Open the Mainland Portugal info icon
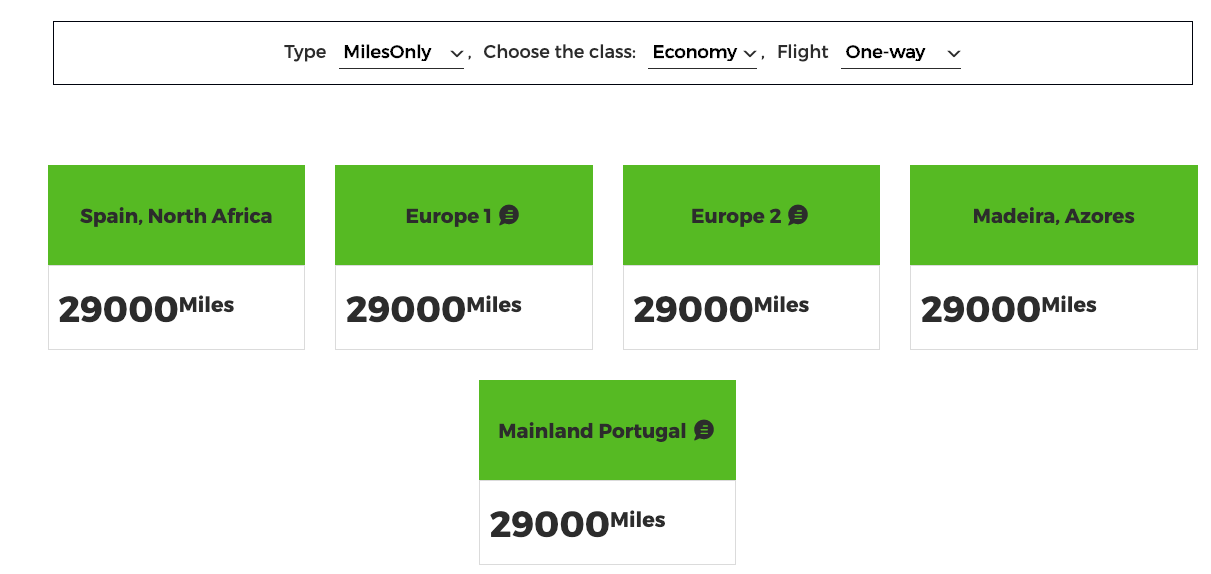The width and height of the screenshot is (1211, 574). coord(704,430)
